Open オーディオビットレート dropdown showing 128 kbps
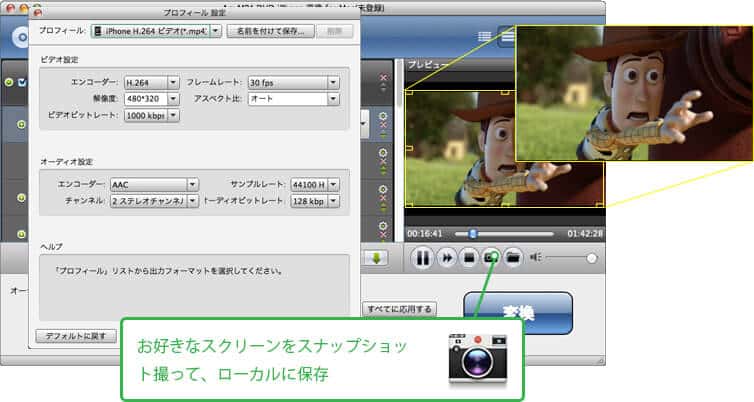Image resolution: width=754 pixels, height=402 pixels. click(x=315, y=201)
